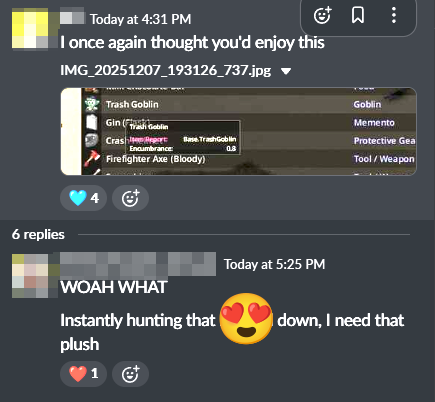Collapse the image using the arrow beside filename
This screenshot has width=435, height=402.
286,71
